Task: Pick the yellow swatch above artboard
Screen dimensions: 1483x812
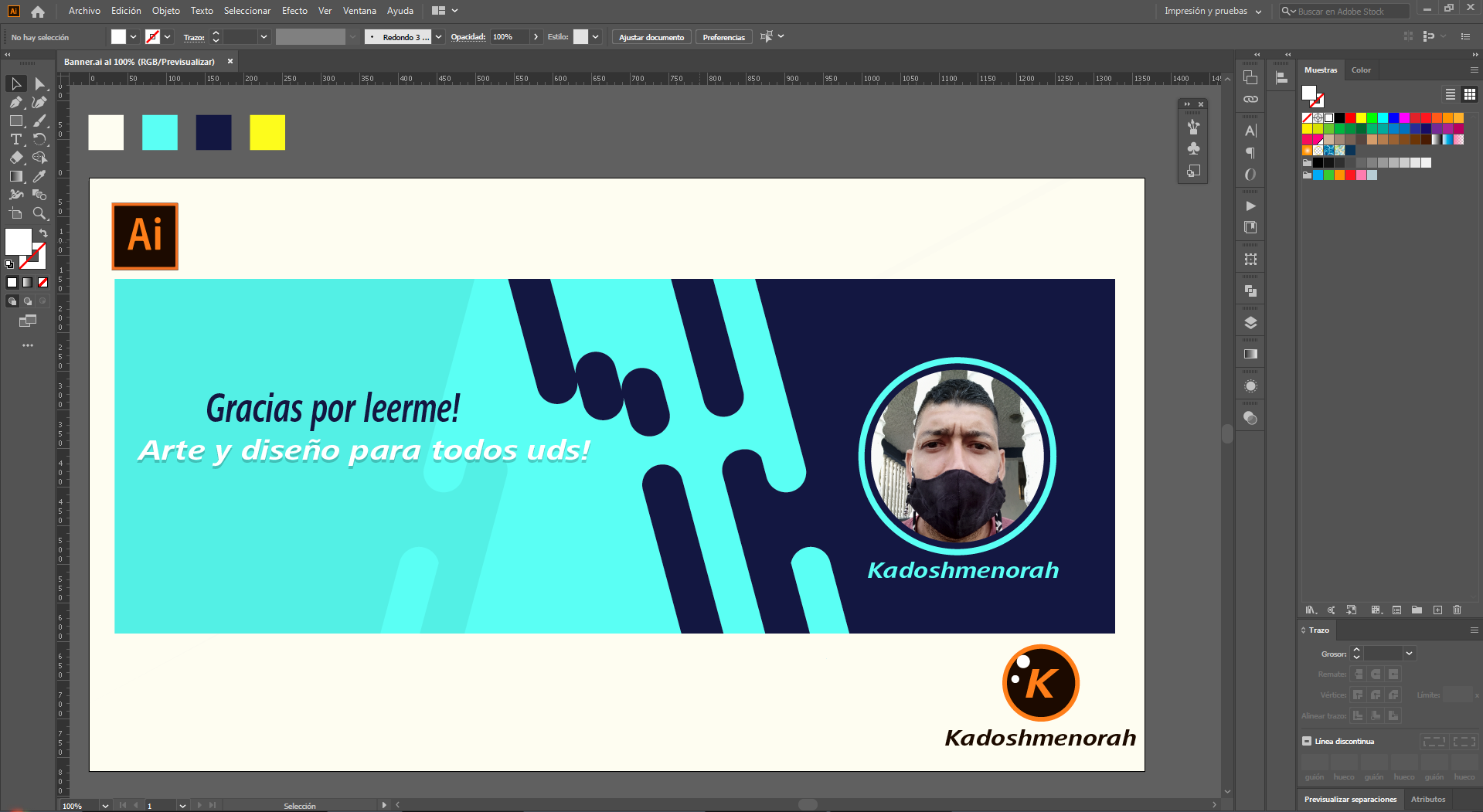Action: (x=267, y=132)
